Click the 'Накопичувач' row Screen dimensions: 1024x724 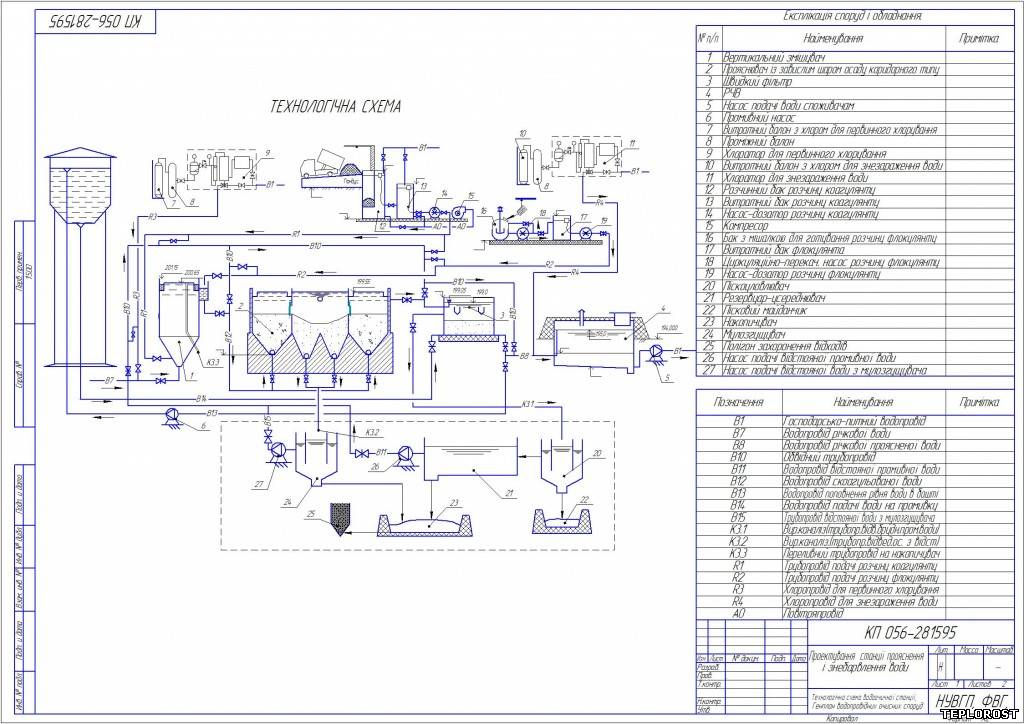857,323
